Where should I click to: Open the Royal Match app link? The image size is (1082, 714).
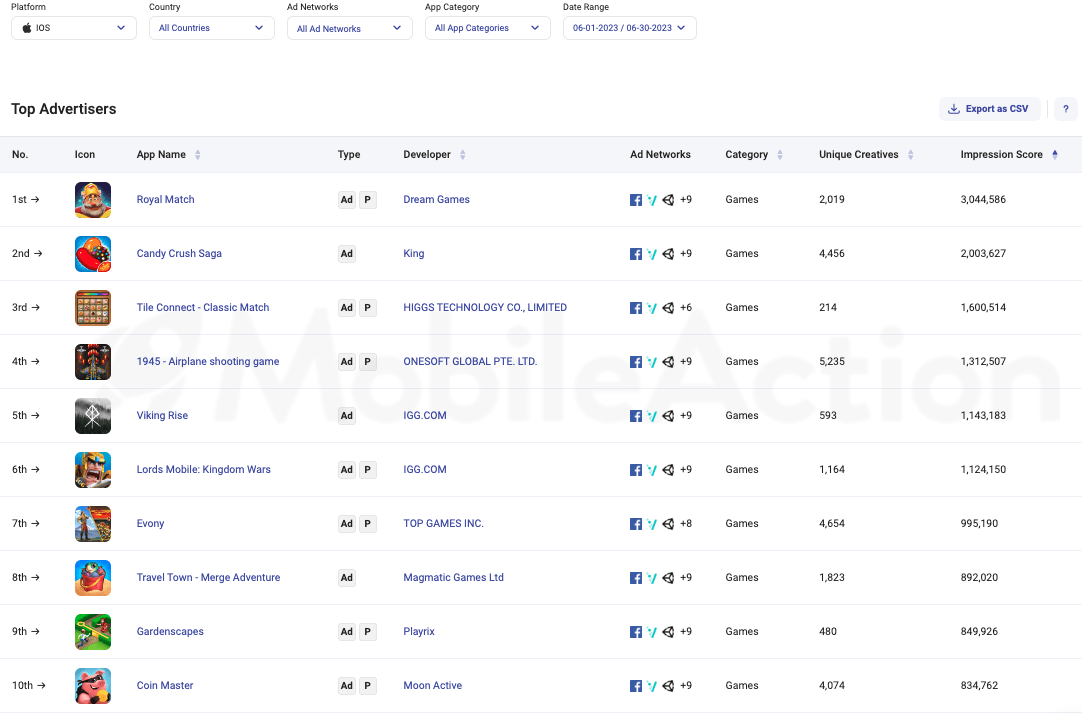point(166,199)
